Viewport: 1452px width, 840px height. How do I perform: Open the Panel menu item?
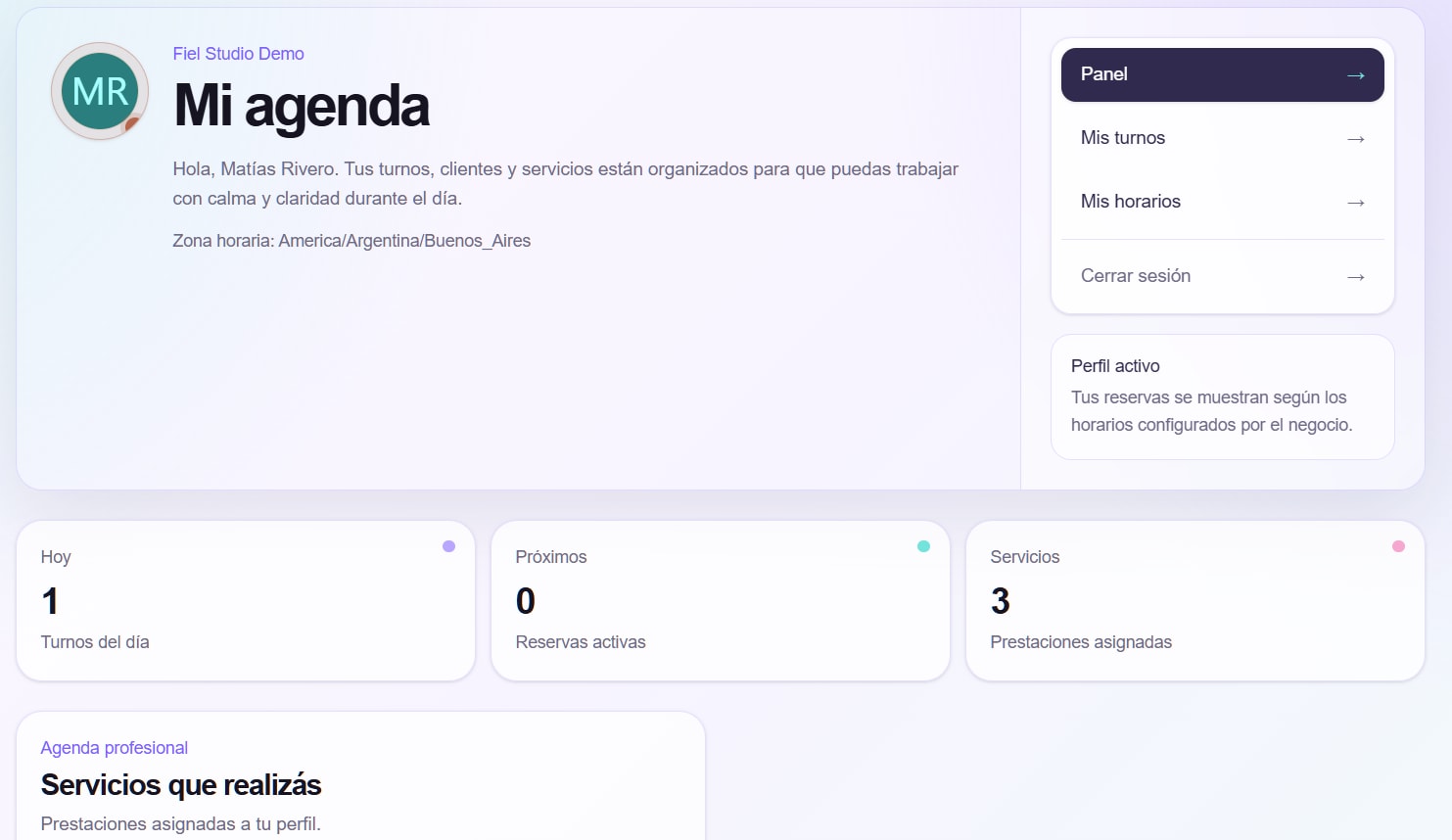coord(1222,74)
